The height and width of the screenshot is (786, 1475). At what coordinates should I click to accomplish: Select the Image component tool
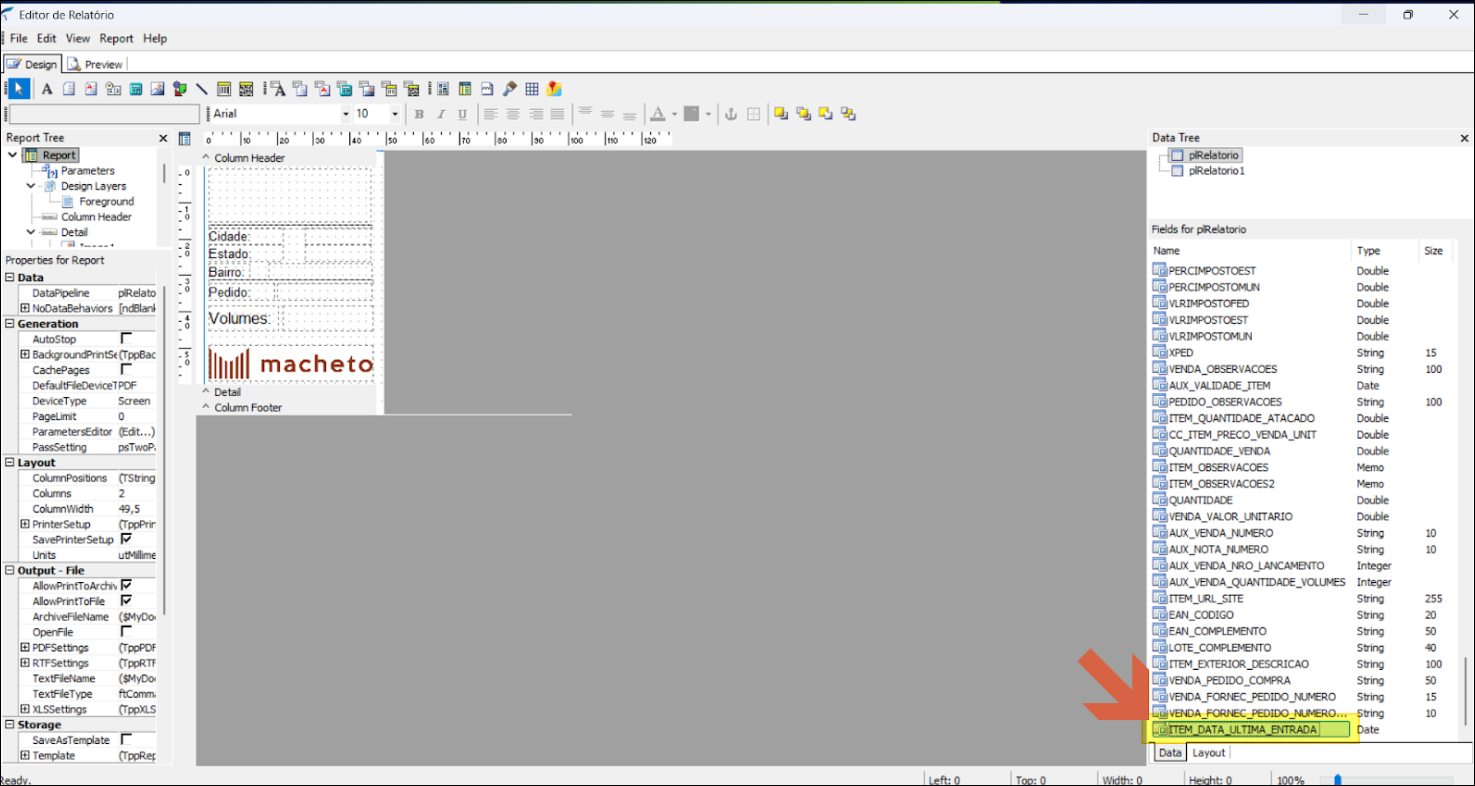[157, 89]
